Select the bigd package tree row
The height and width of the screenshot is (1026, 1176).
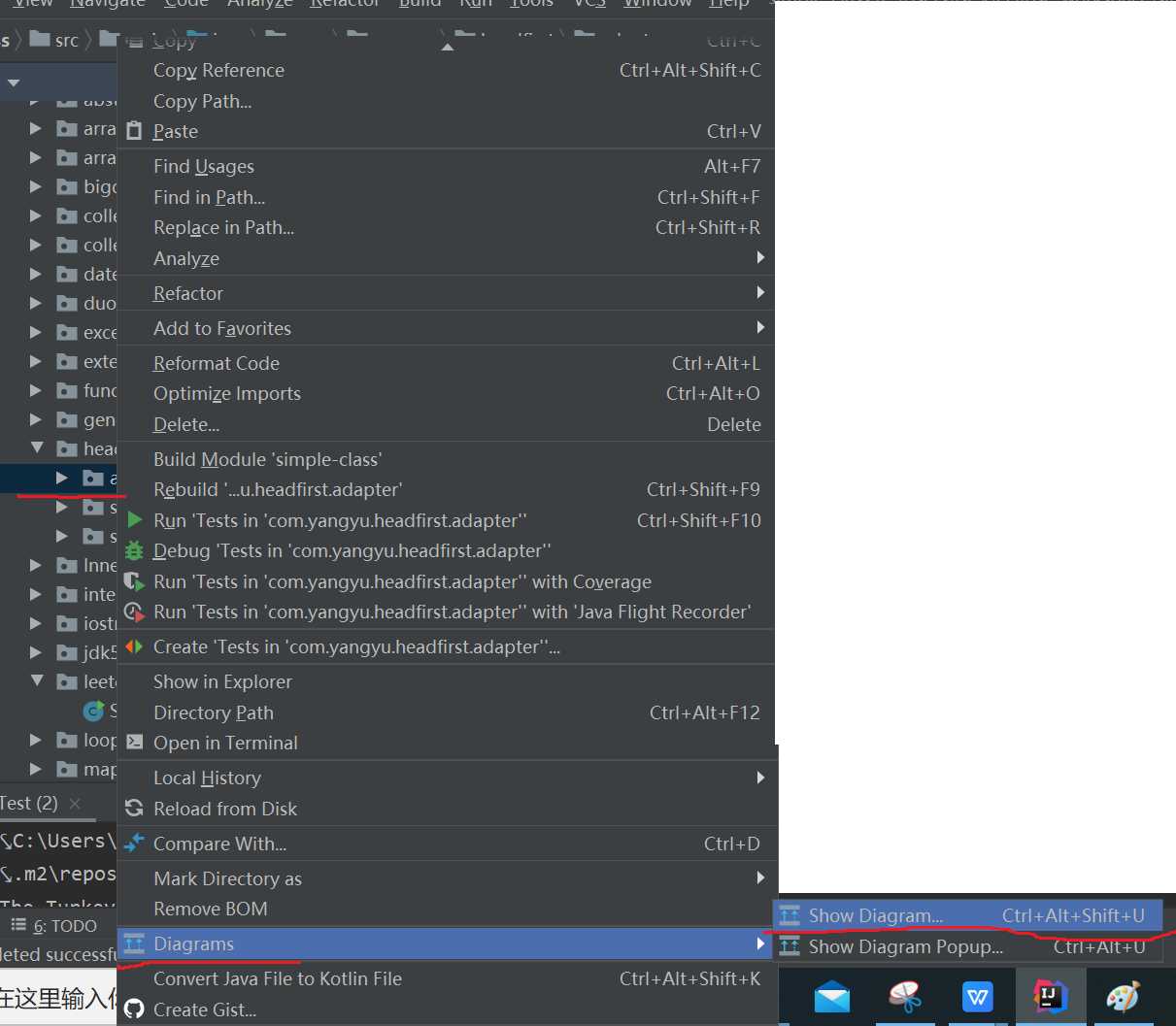coord(58,186)
